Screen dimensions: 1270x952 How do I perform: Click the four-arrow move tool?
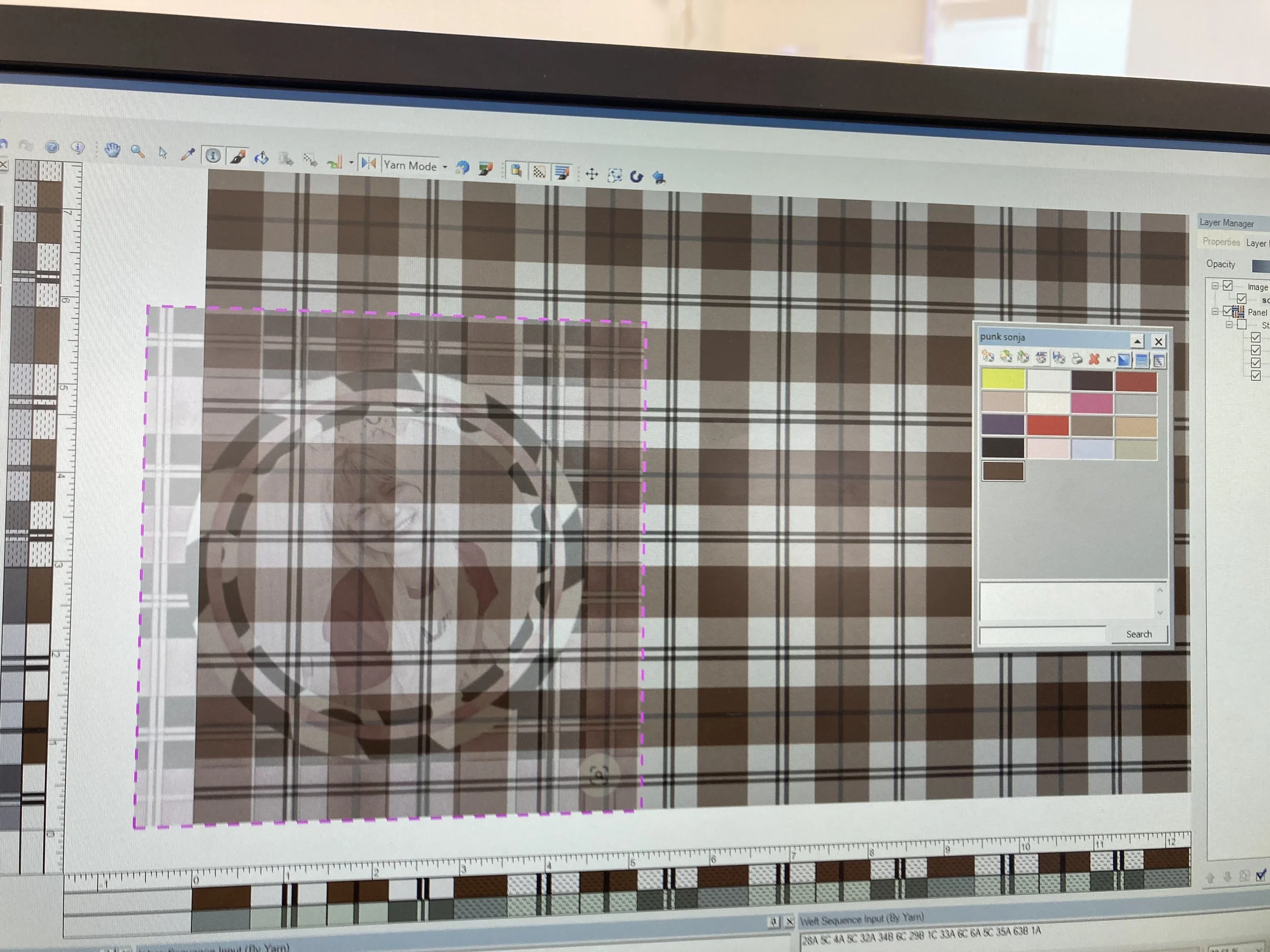591,174
